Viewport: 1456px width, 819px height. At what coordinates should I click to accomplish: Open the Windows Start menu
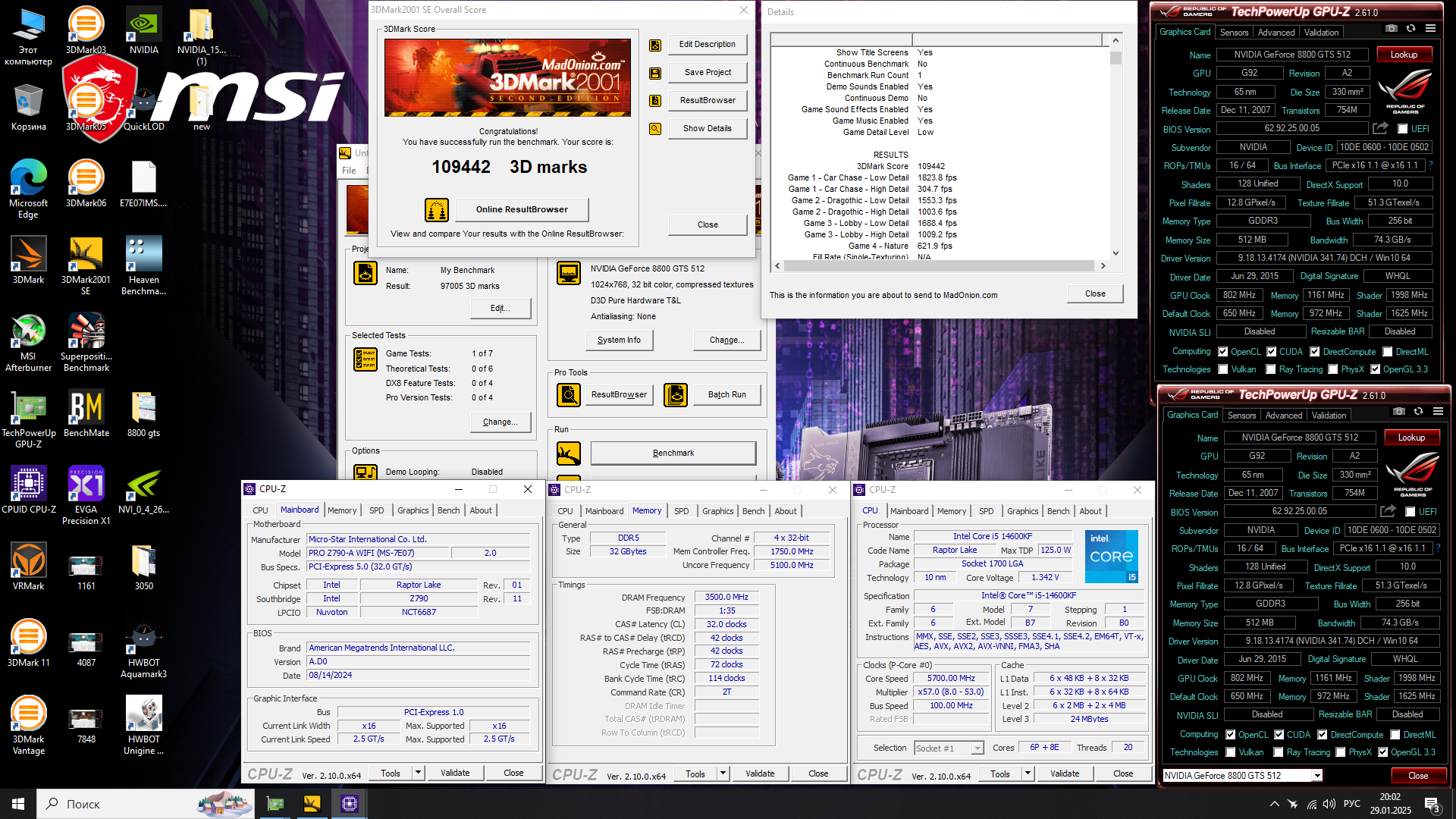click(18, 804)
